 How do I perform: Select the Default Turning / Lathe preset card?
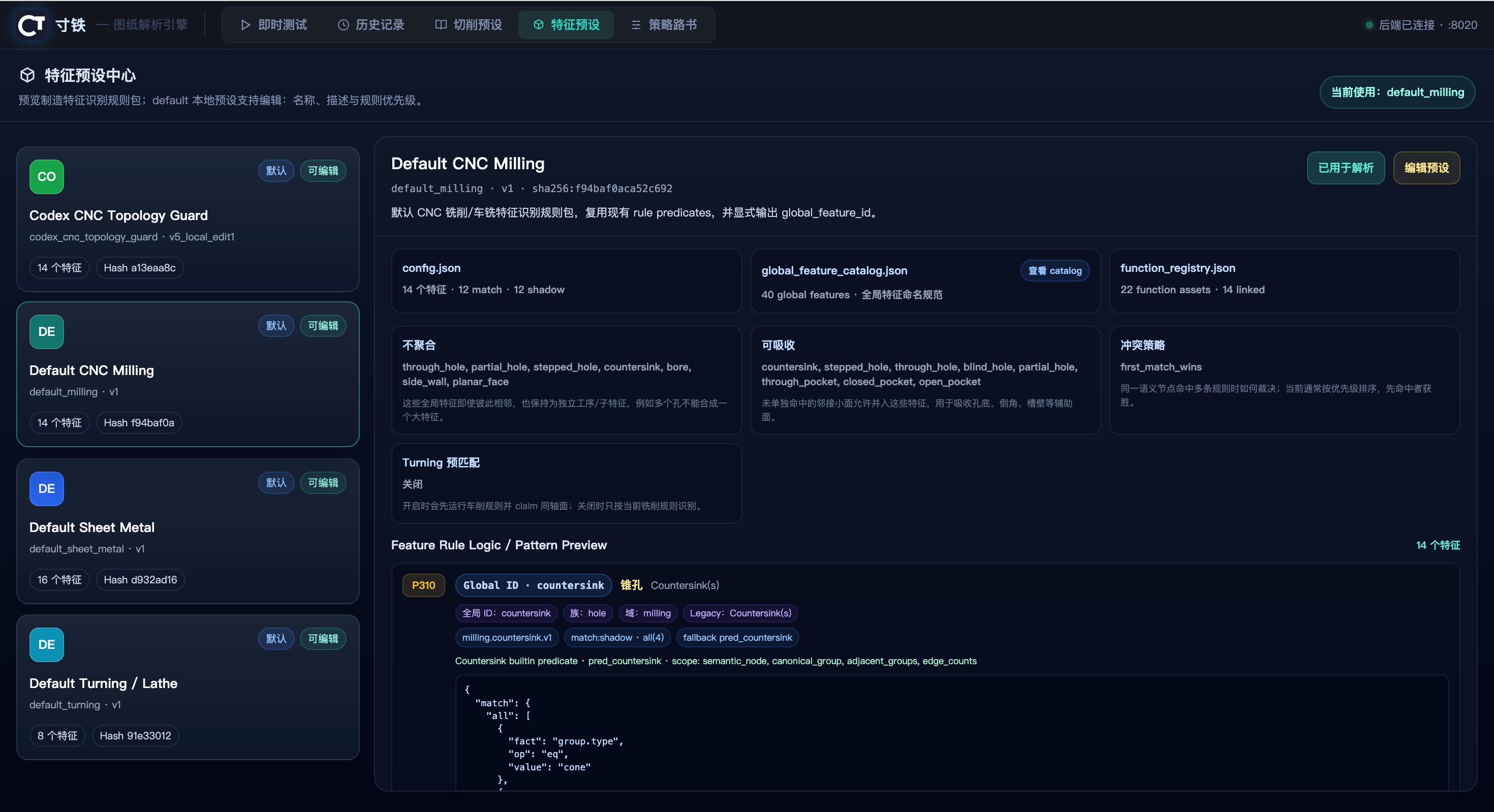pyautogui.click(x=188, y=688)
